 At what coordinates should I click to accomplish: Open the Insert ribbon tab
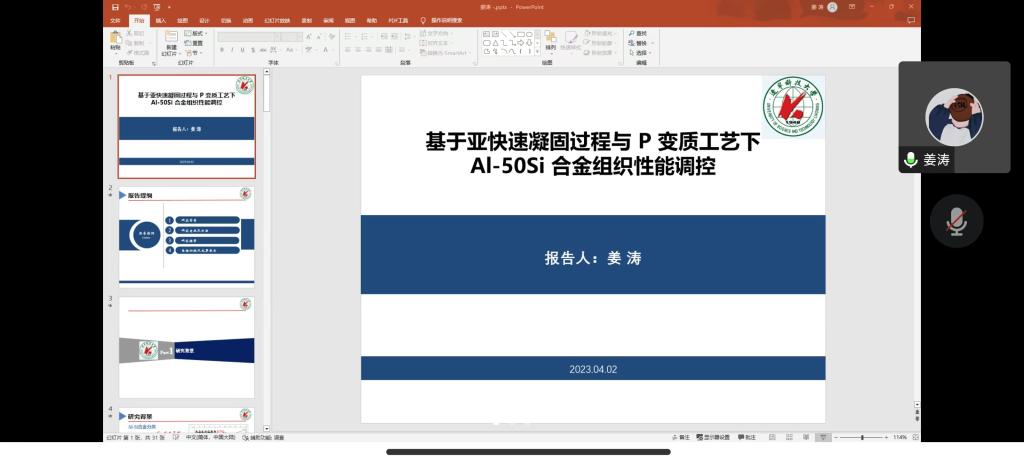(160, 20)
